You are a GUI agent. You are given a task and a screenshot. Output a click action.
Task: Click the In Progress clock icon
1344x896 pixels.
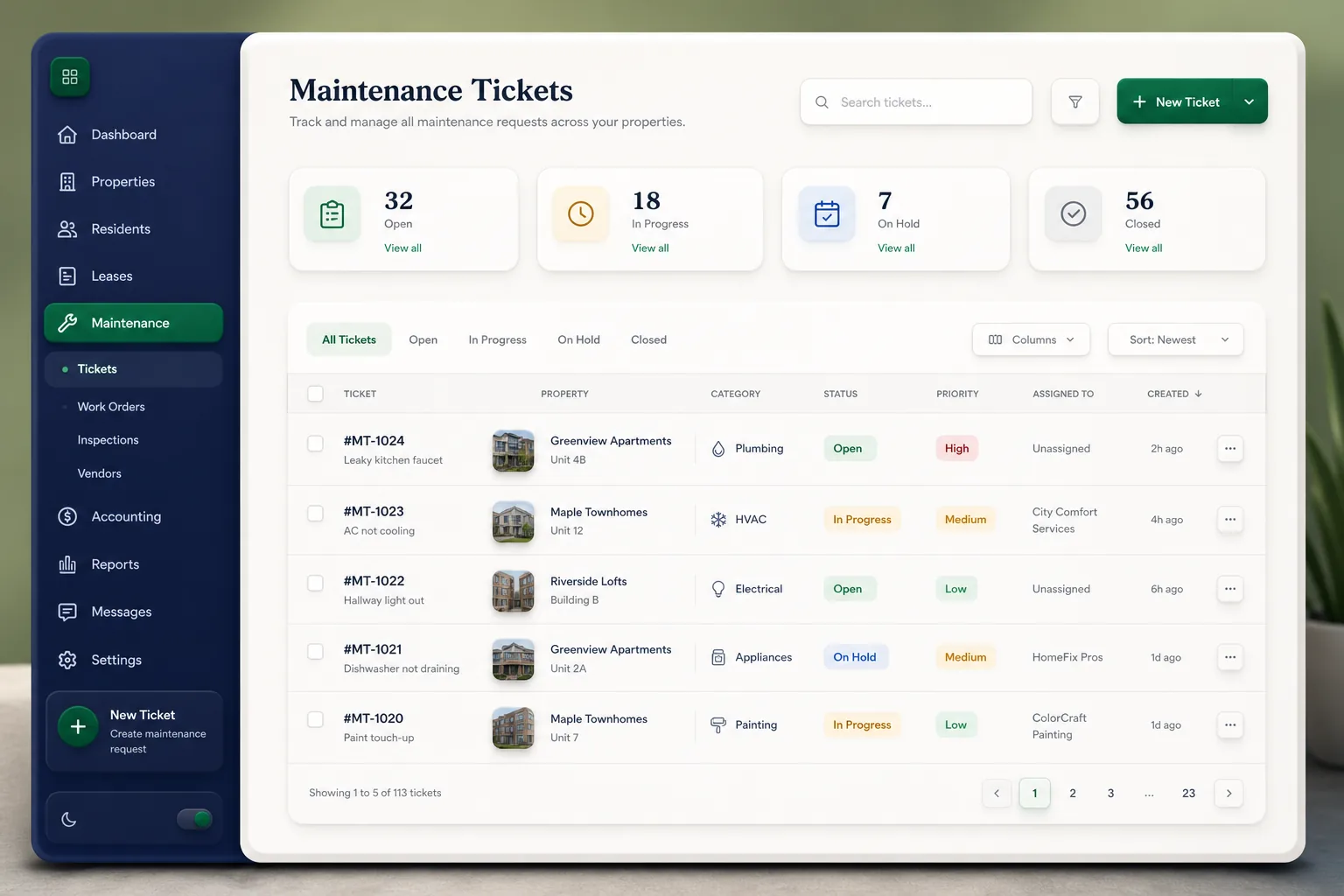pyautogui.click(x=581, y=213)
